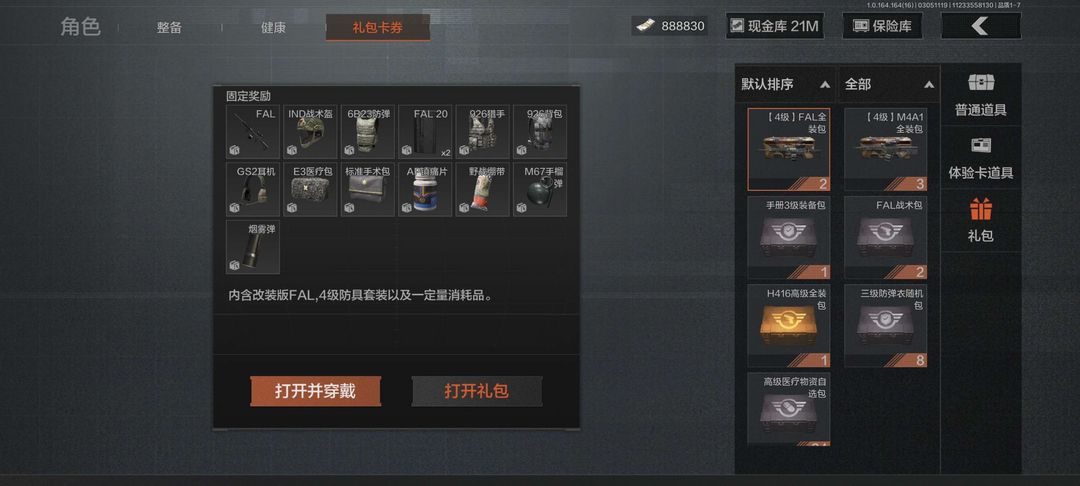The width and height of the screenshot is (1080, 486).
Task: Click the E3医疗包 medical kit icon
Action: coord(310,189)
